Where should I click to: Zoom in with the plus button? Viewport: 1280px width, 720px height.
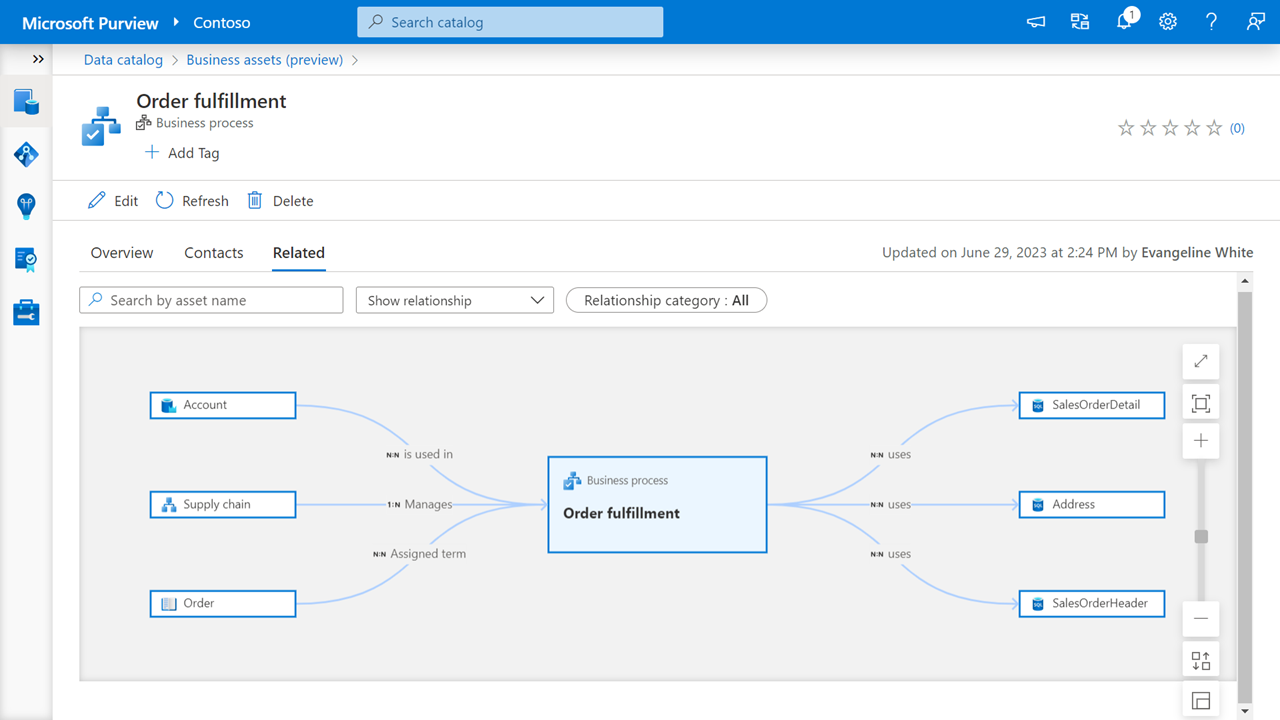1200,441
